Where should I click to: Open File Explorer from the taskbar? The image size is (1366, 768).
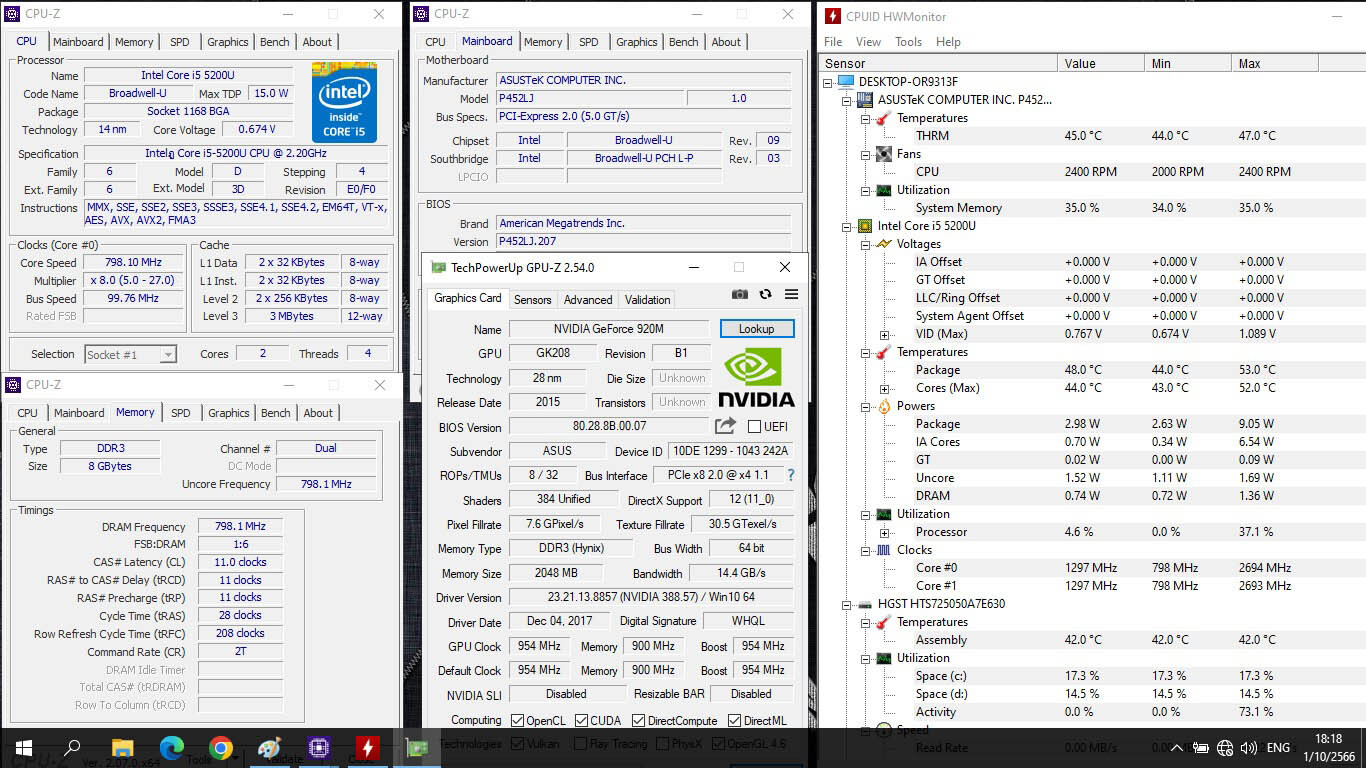point(122,748)
